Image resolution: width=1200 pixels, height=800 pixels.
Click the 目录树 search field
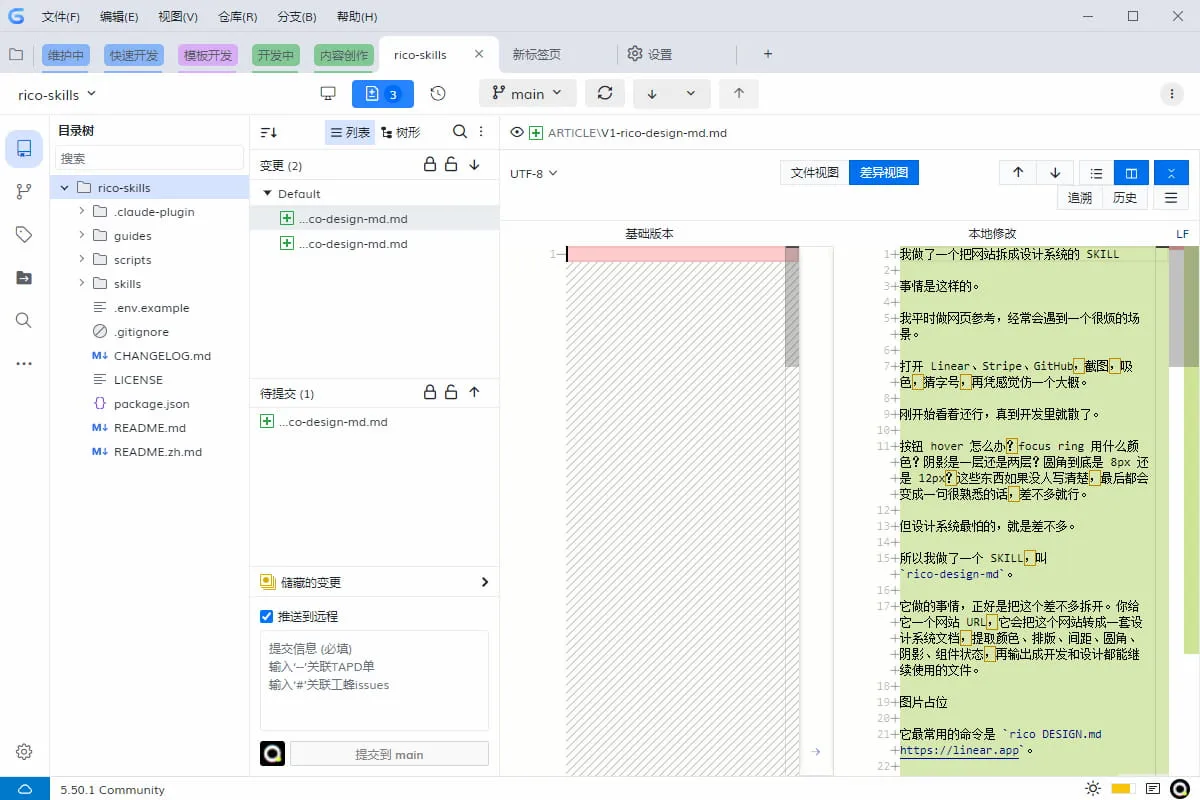pyautogui.click(x=150, y=158)
